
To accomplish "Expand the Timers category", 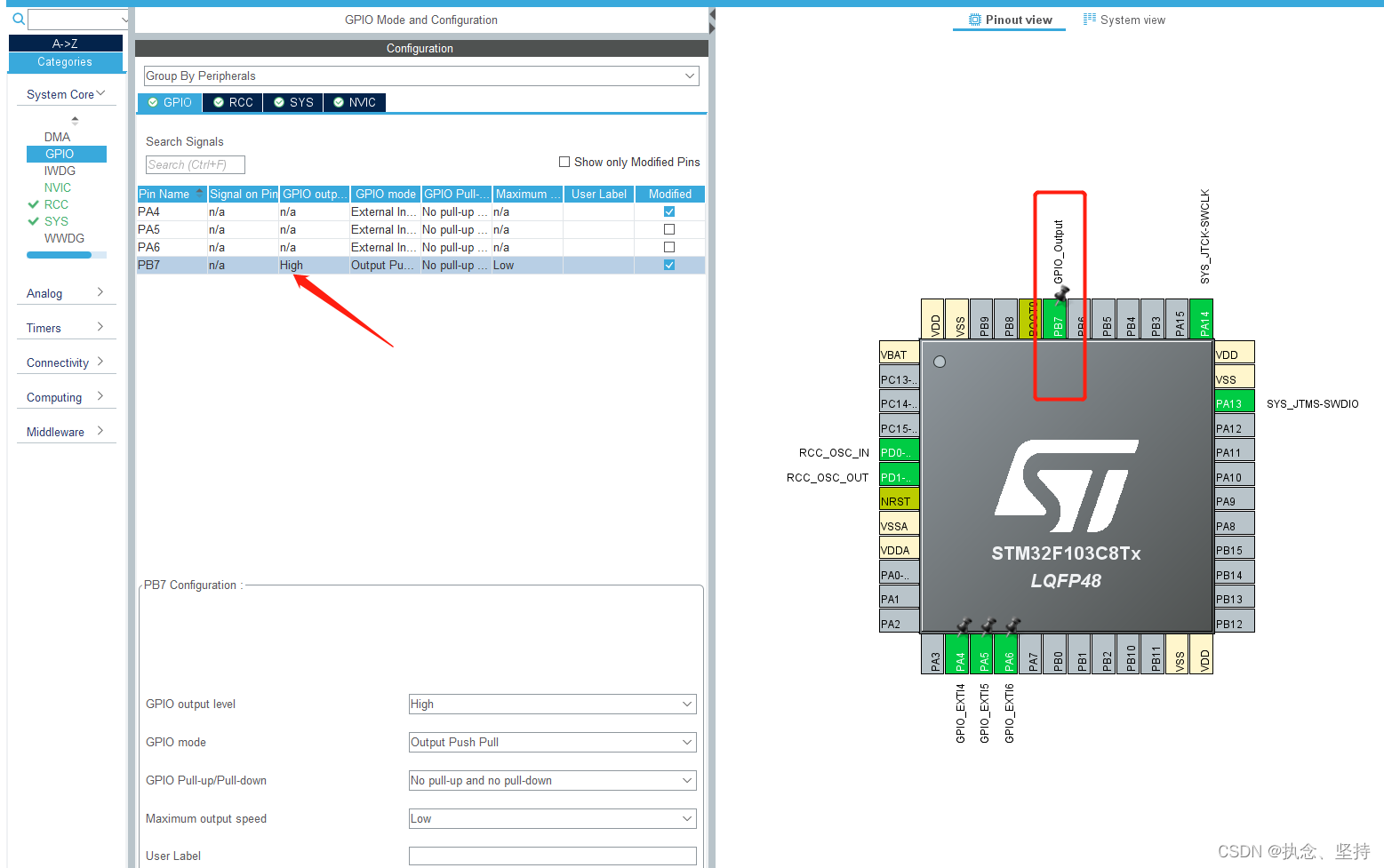I will tap(66, 328).
